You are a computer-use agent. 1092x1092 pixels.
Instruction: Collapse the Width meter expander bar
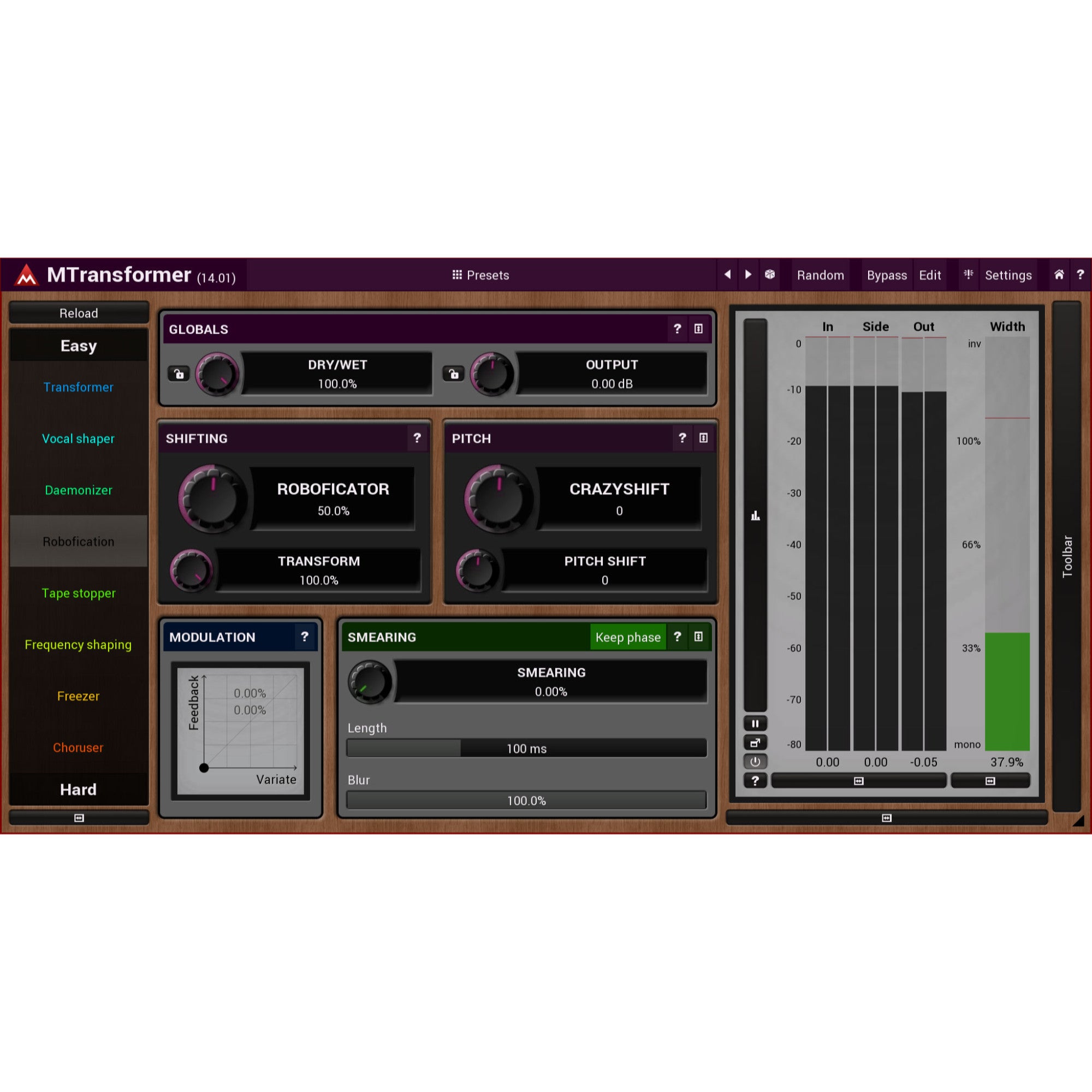[x=990, y=781]
